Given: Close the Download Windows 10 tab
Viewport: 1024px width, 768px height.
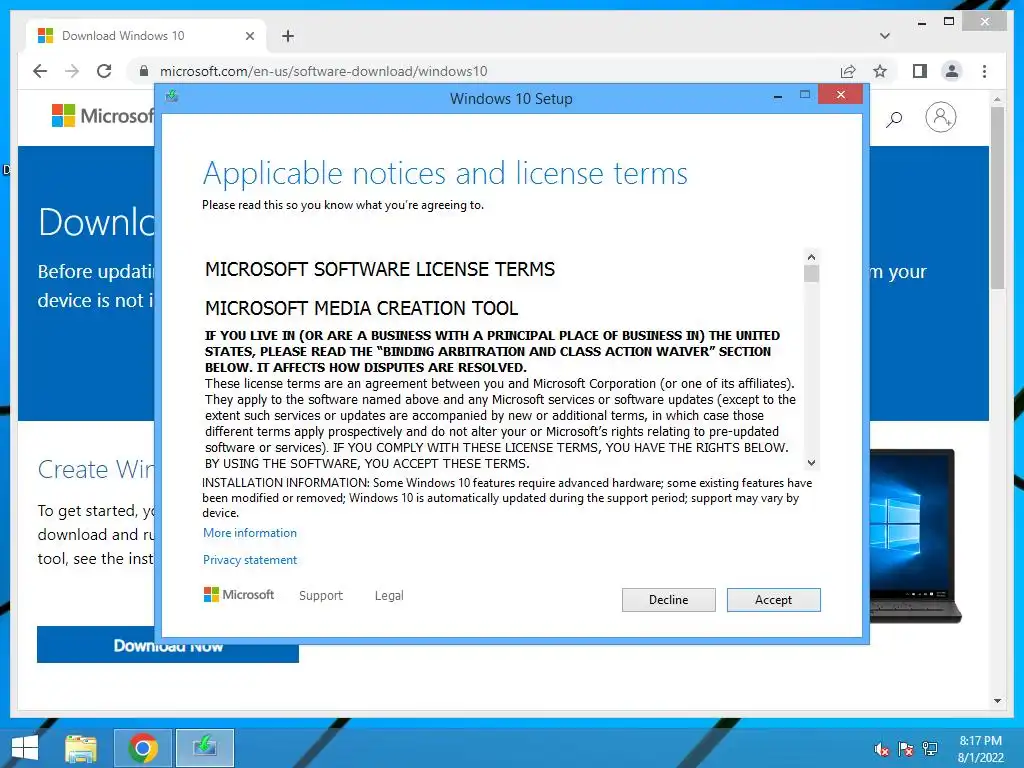Looking at the screenshot, I should pos(249,36).
